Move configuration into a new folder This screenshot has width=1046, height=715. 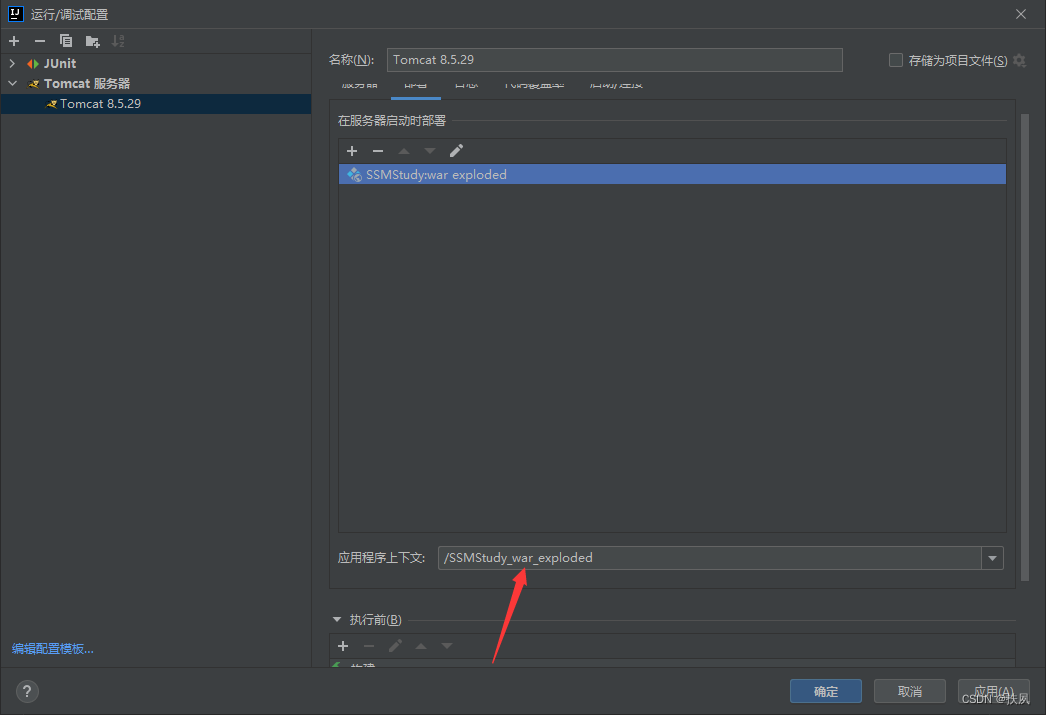(93, 41)
